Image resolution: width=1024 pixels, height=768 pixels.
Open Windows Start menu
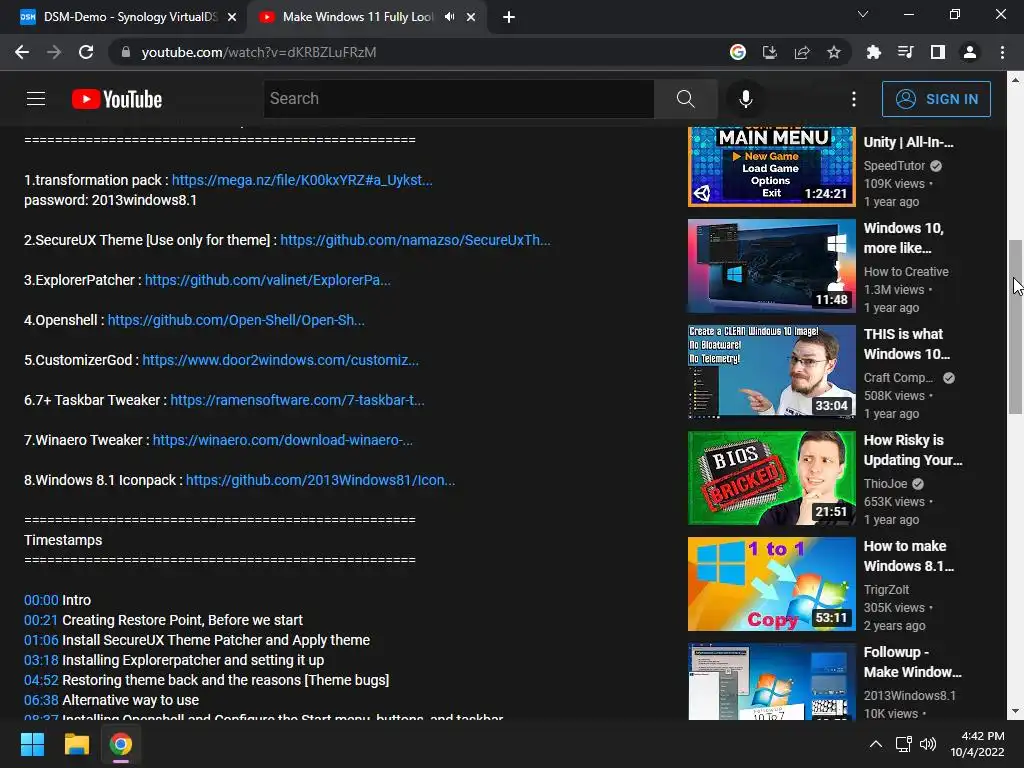click(32, 744)
